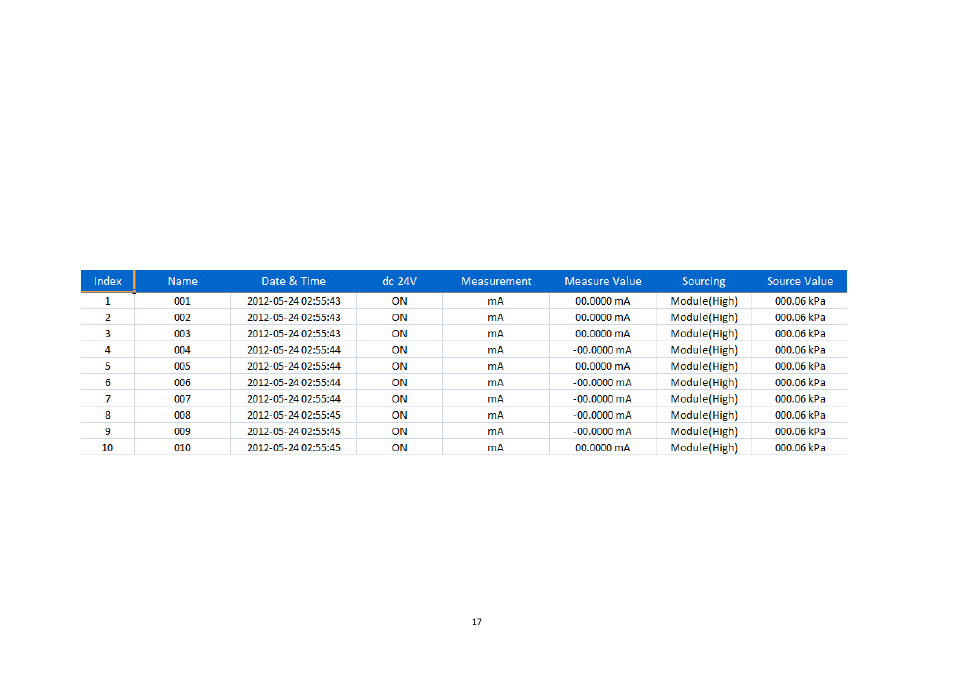Viewport: 954px width, 675px height.
Task: Select the Measure Value column header
Action: point(602,281)
